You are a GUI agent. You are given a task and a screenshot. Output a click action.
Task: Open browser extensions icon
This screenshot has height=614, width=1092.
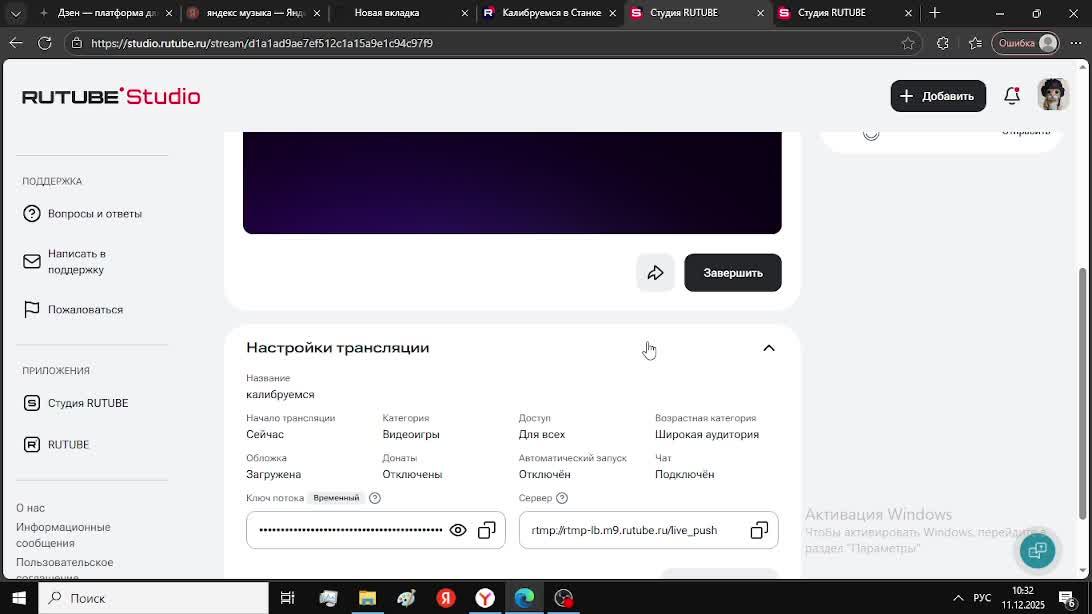[x=942, y=43]
